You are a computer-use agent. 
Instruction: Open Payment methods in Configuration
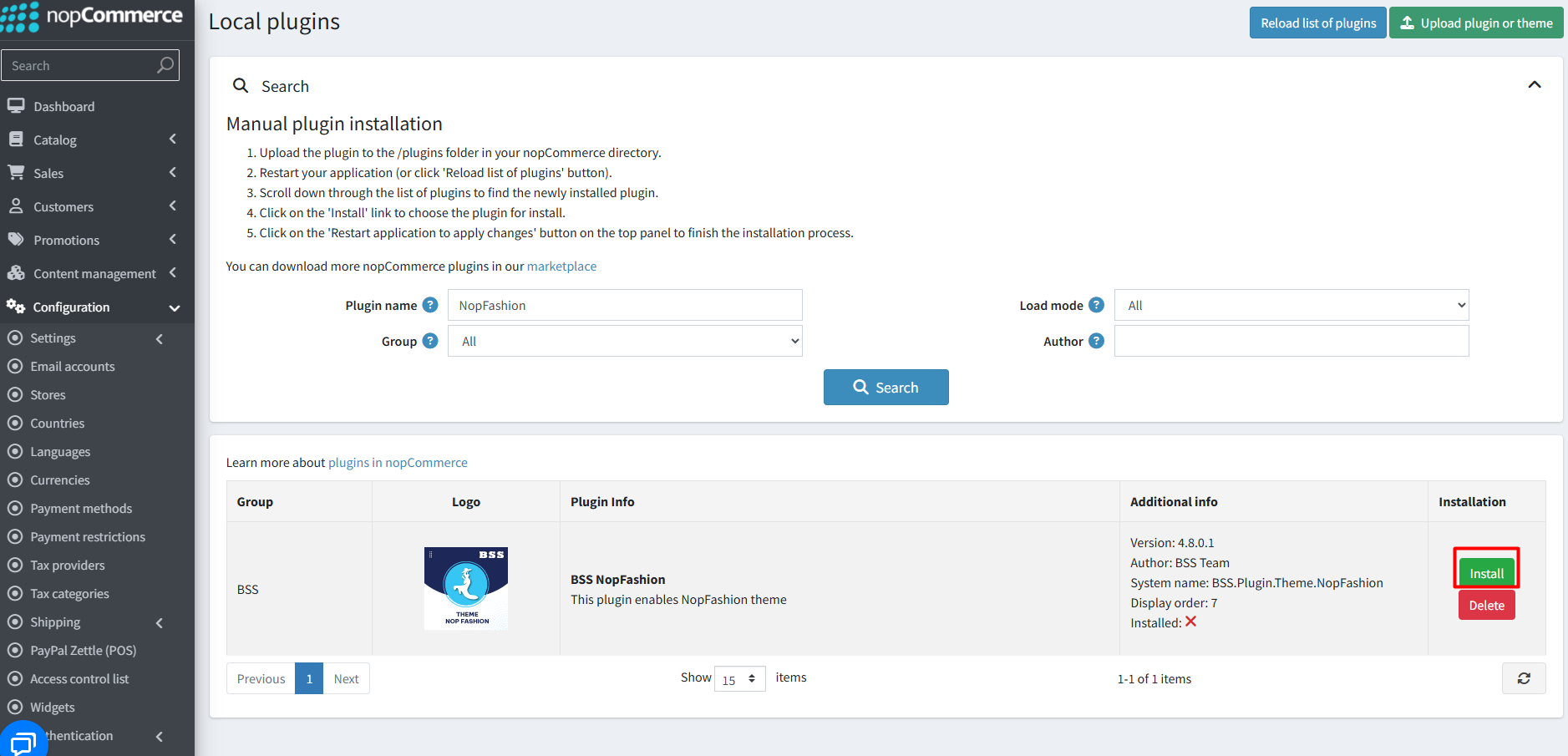click(x=81, y=508)
